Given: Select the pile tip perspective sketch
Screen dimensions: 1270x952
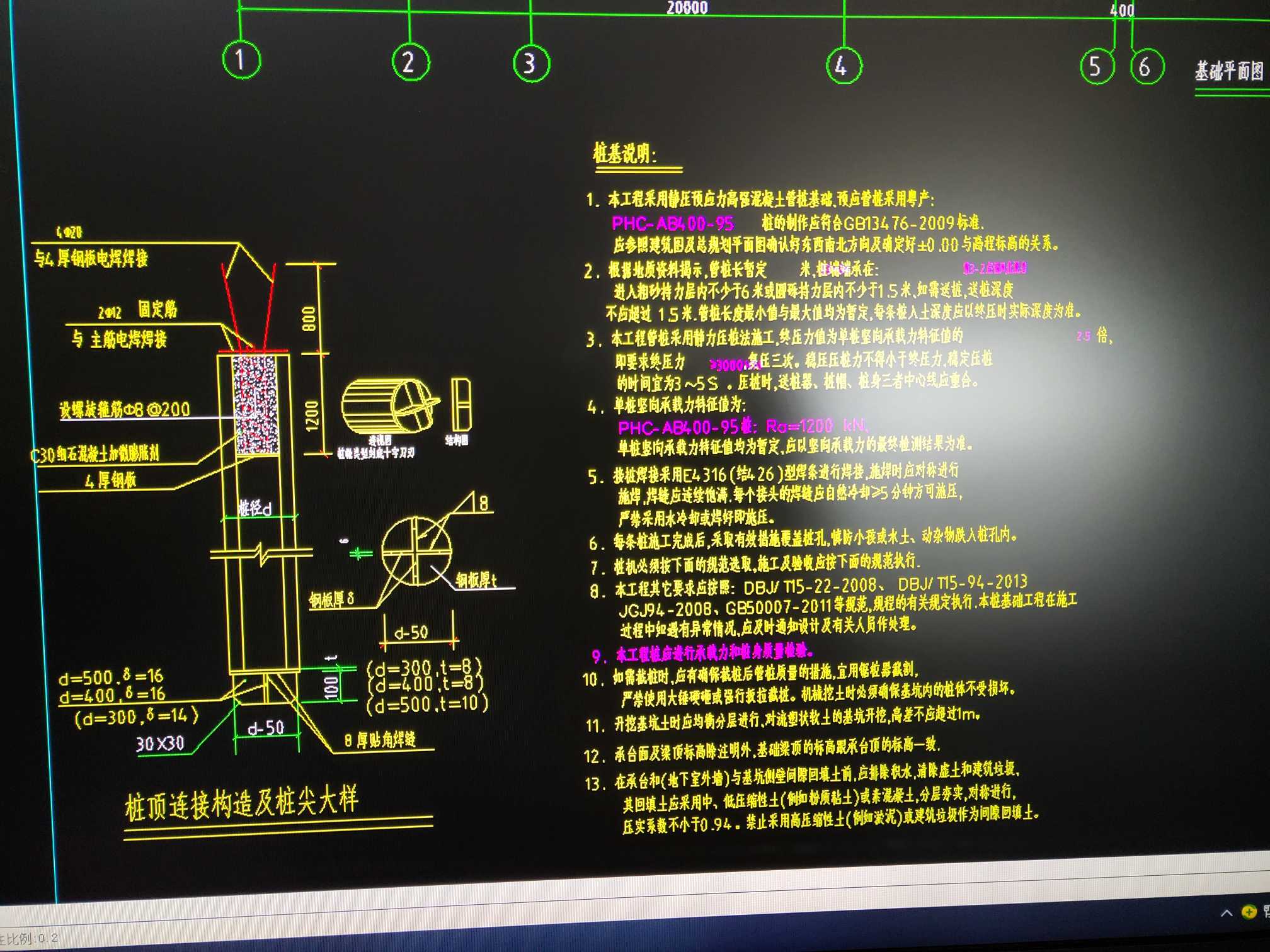Looking at the screenshot, I should pyautogui.click(x=389, y=406).
